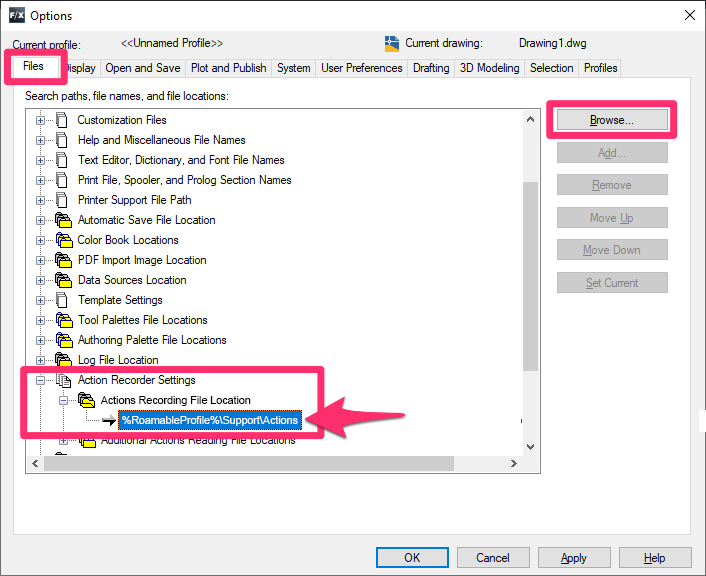Image resolution: width=706 pixels, height=576 pixels.
Task: Switch to the System tab
Action: 294,68
